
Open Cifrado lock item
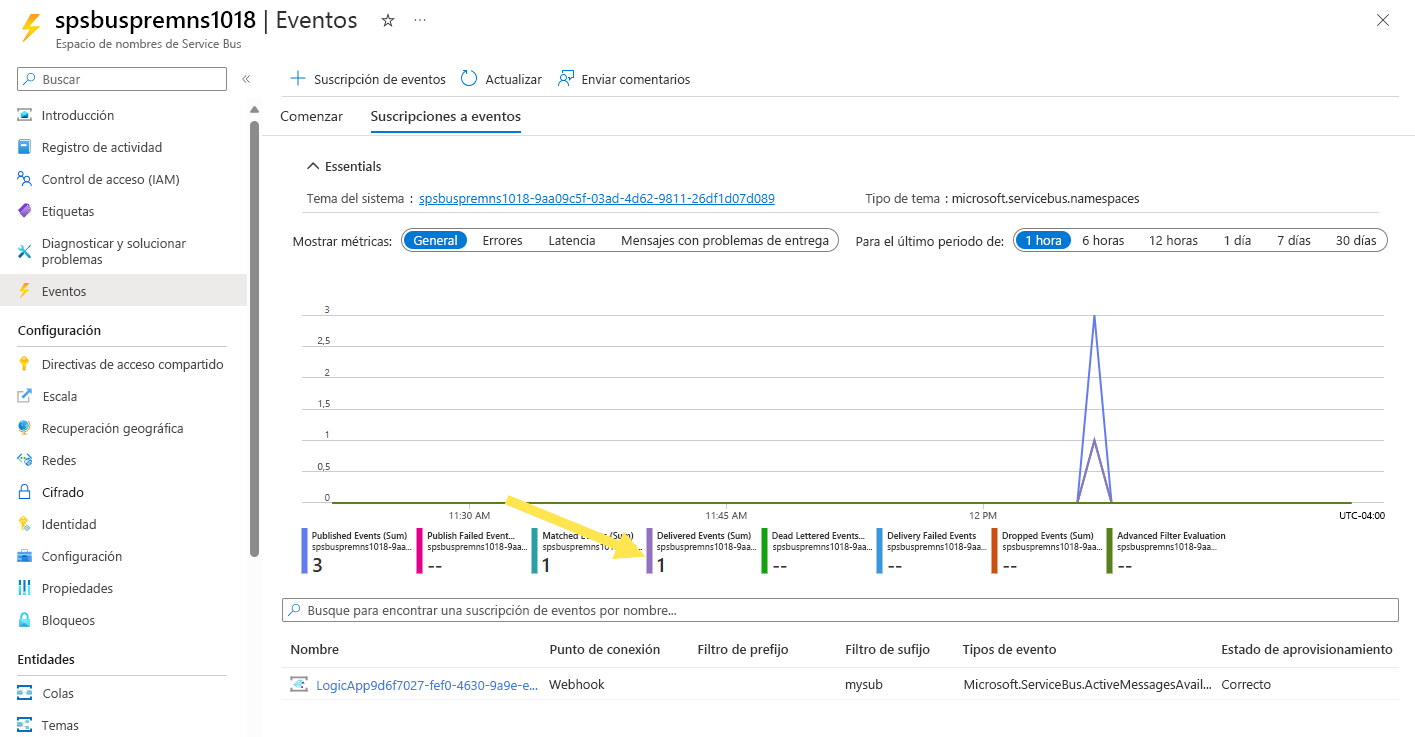point(62,492)
